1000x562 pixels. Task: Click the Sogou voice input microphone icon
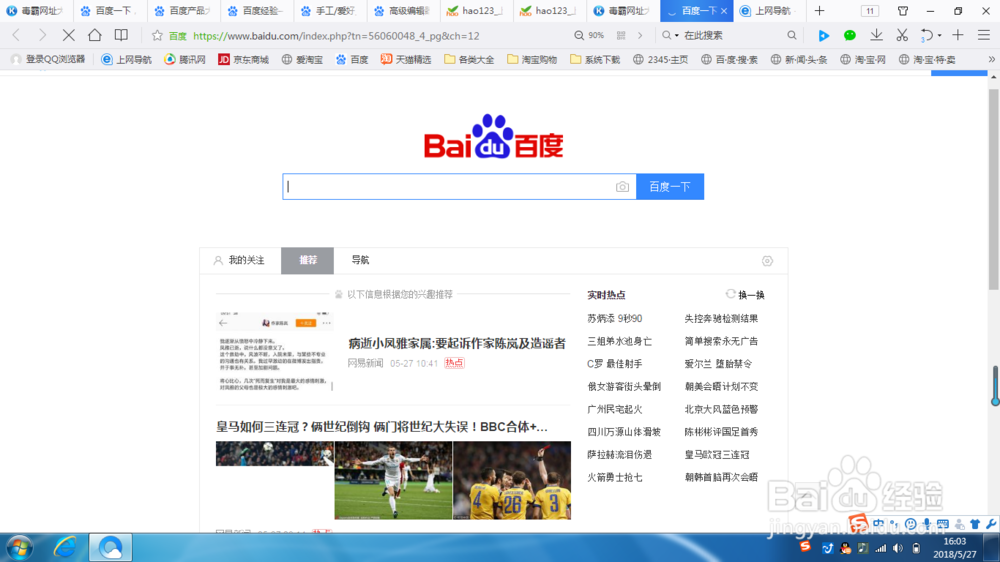[927, 524]
